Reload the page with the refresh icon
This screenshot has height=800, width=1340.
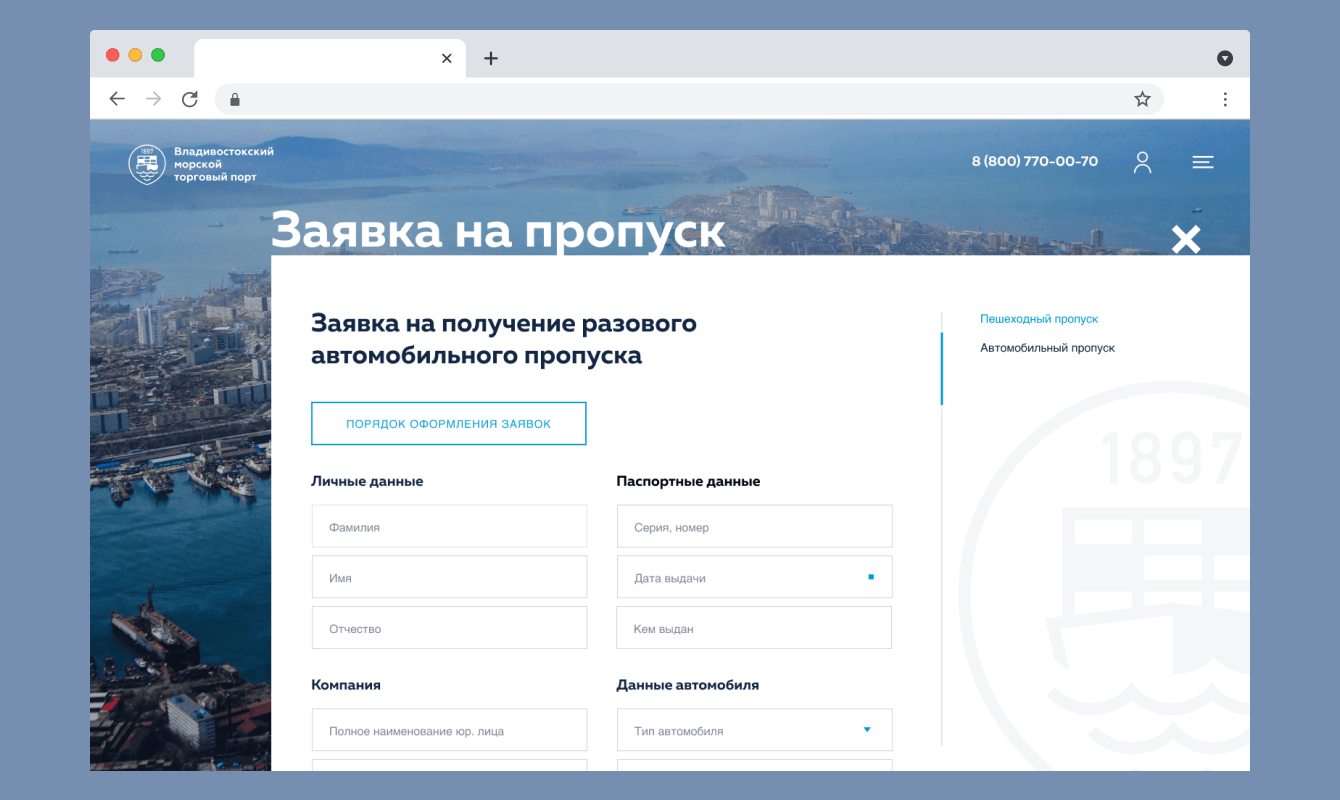189,99
